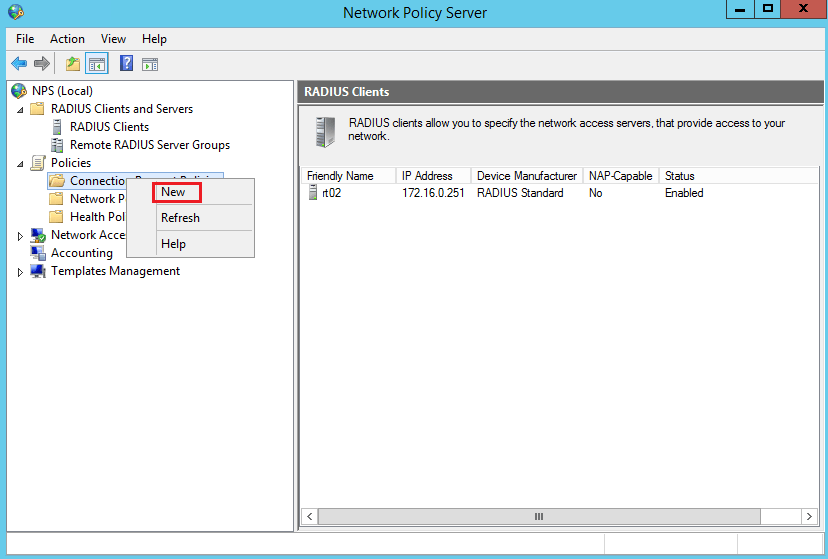Image resolution: width=828 pixels, height=559 pixels.
Task: Click the Remote RADIUS Server Groups icon
Action: 57,145
